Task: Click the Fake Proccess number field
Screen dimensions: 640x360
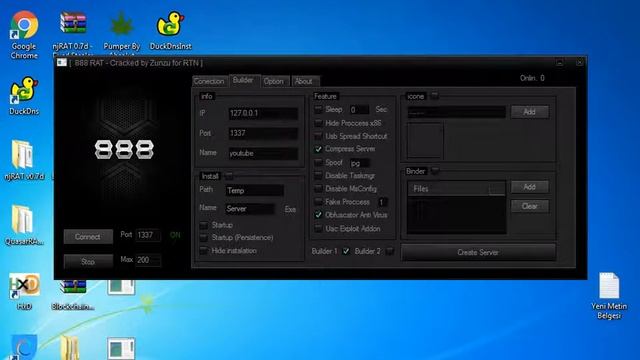Action: pos(383,202)
